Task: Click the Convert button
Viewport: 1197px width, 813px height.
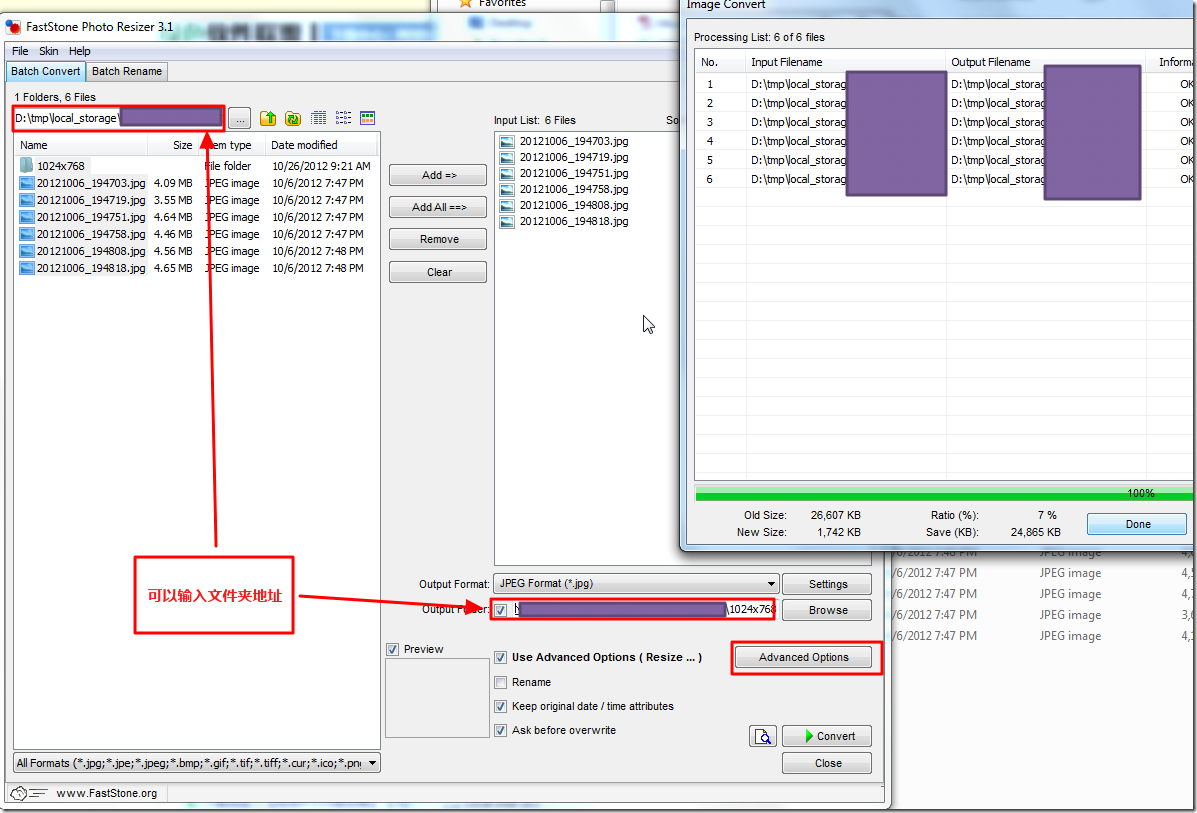Action: (x=828, y=736)
